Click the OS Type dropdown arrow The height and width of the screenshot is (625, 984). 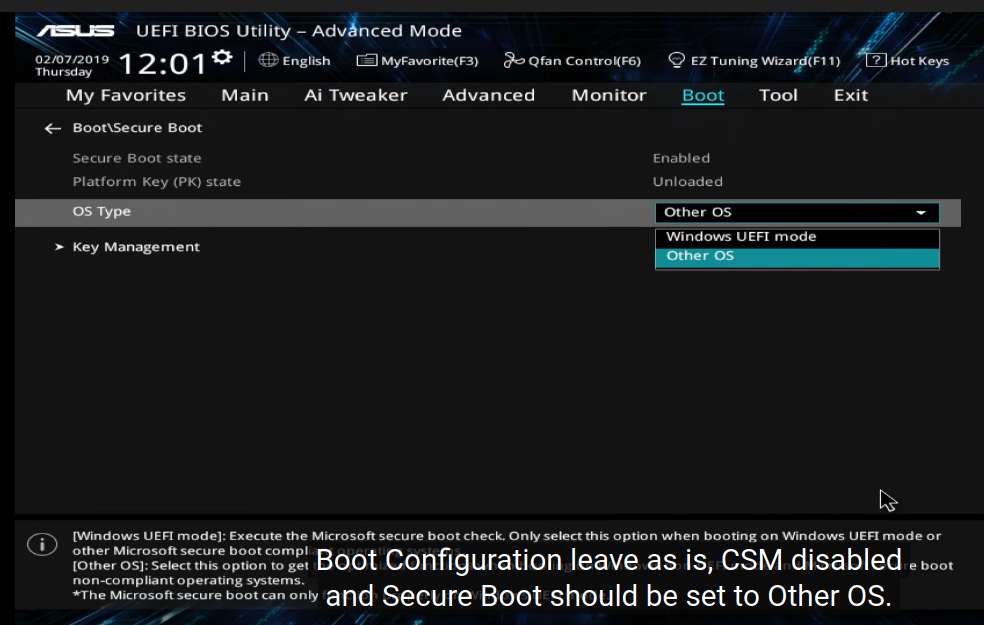pyautogui.click(x=921, y=213)
